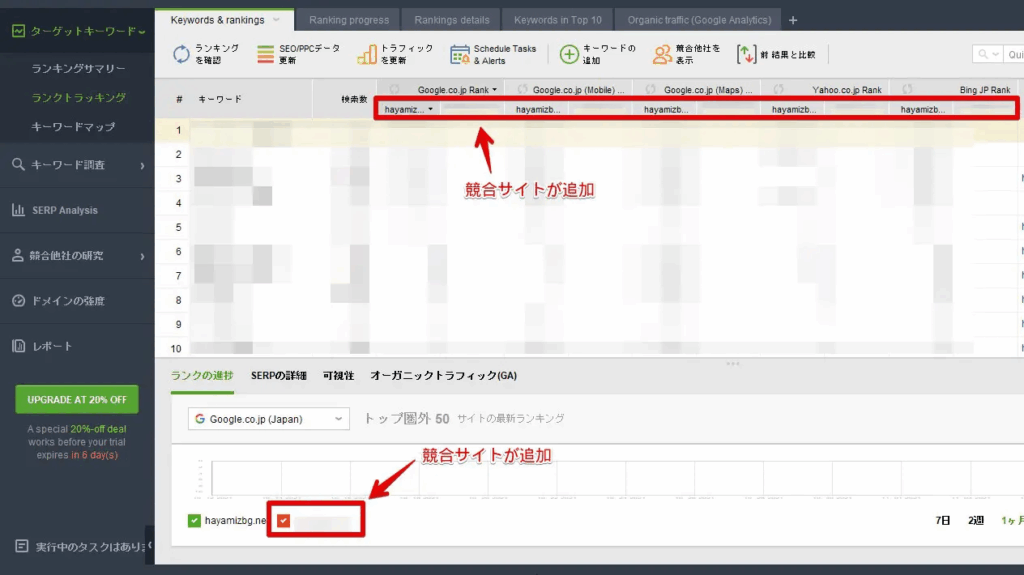Collapse the ターゲットキーワード sidebar section
This screenshot has width=1024, height=575.
point(77,31)
